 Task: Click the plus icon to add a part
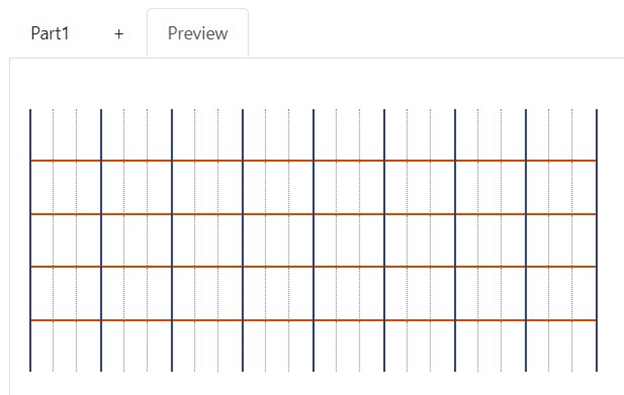click(x=119, y=34)
